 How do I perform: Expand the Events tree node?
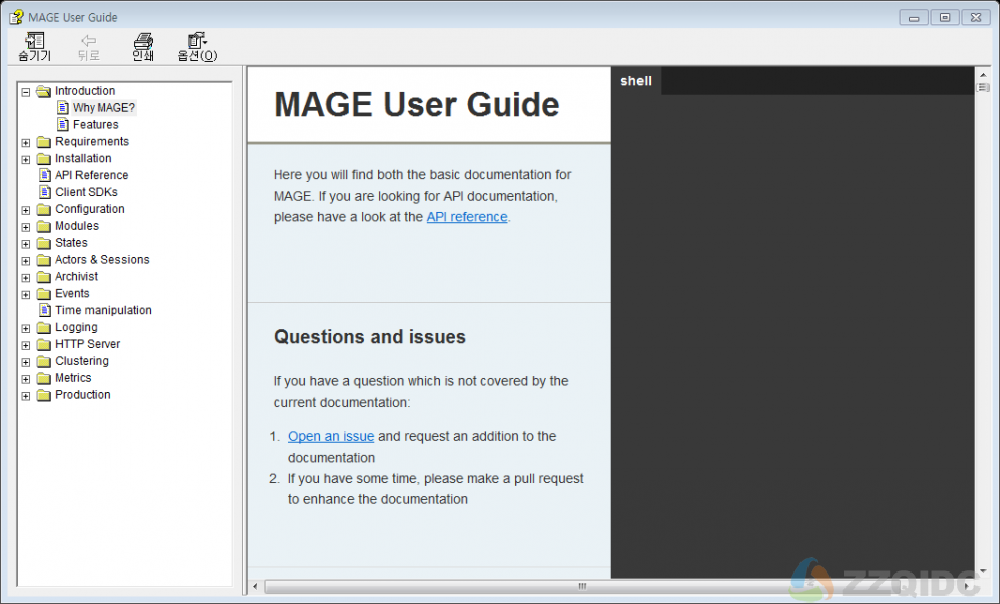[x=26, y=295]
